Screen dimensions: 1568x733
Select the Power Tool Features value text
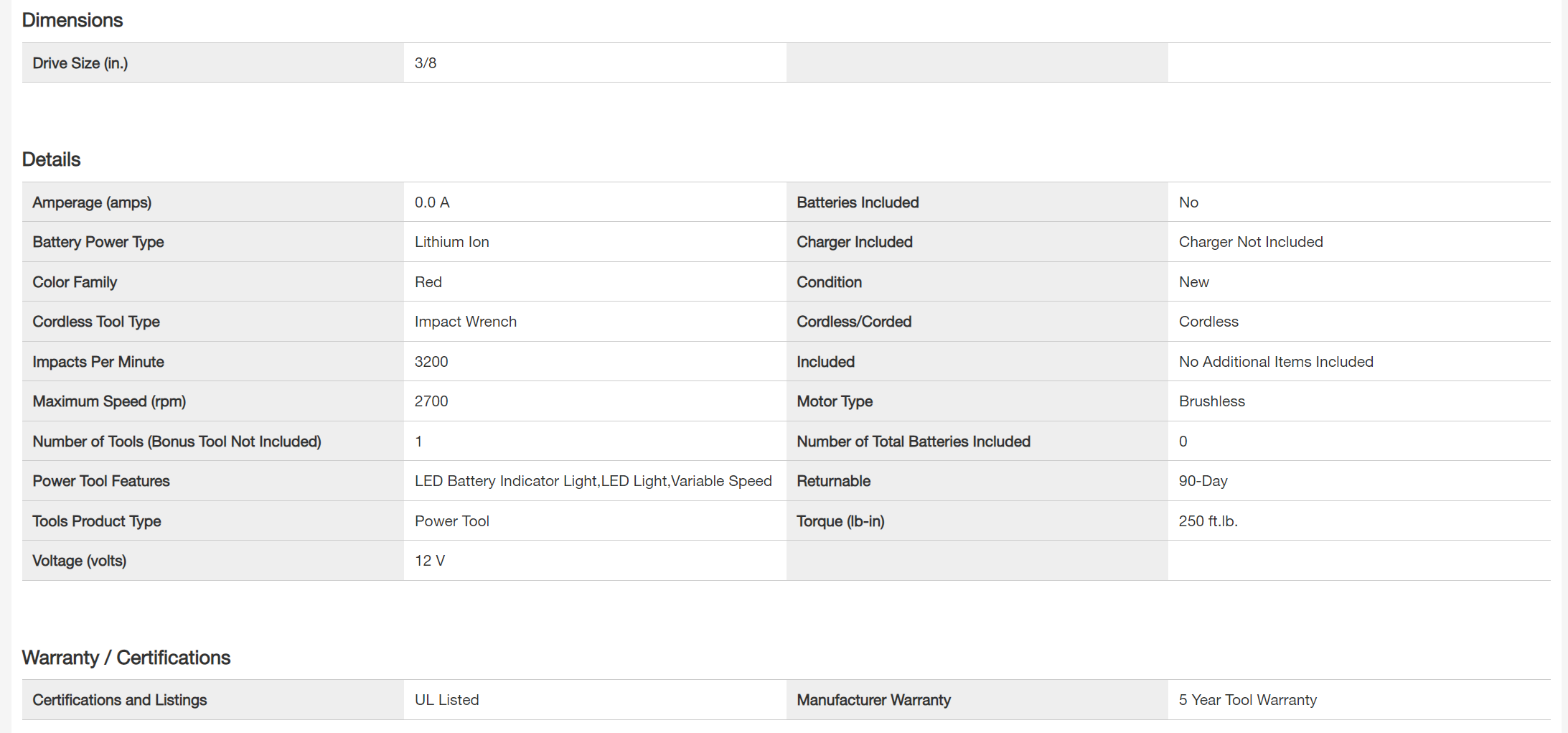point(593,481)
